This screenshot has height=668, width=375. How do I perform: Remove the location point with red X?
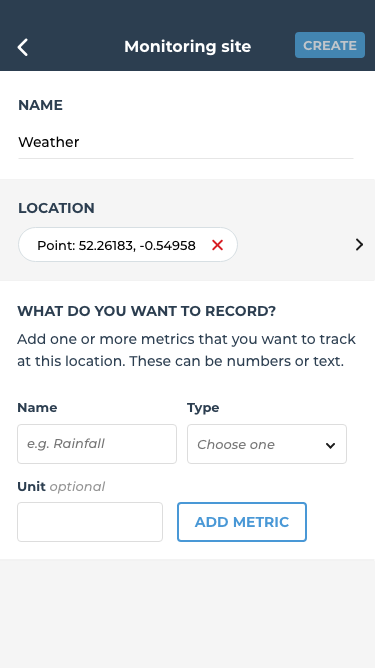click(x=217, y=245)
